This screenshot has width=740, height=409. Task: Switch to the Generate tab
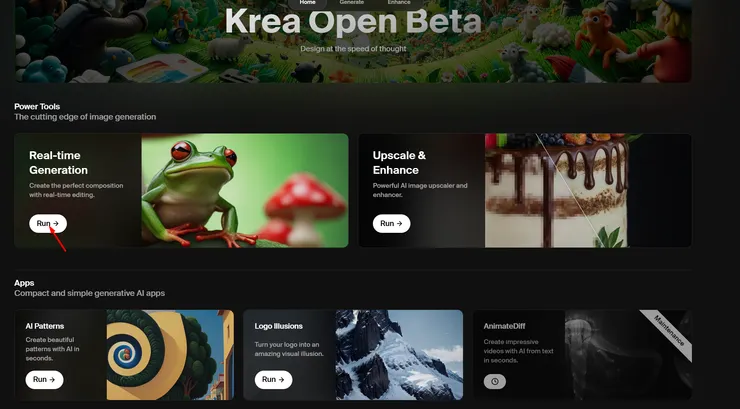(x=352, y=3)
